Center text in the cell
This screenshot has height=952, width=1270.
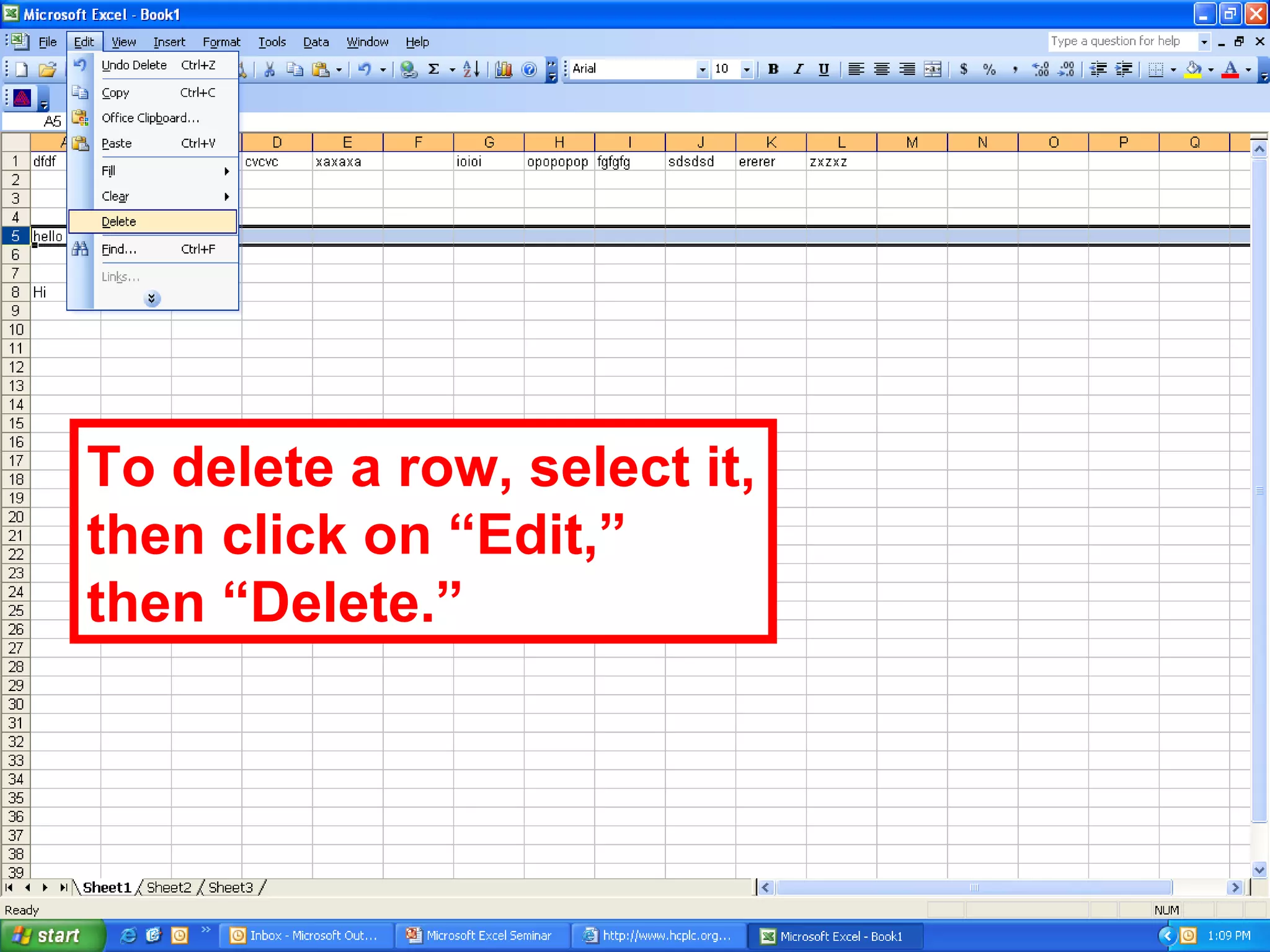pyautogui.click(x=881, y=69)
